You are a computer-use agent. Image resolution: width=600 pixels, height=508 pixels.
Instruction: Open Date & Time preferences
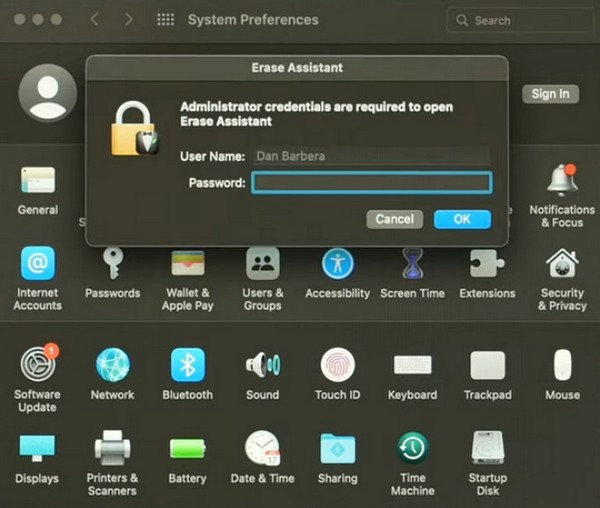(262, 448)
